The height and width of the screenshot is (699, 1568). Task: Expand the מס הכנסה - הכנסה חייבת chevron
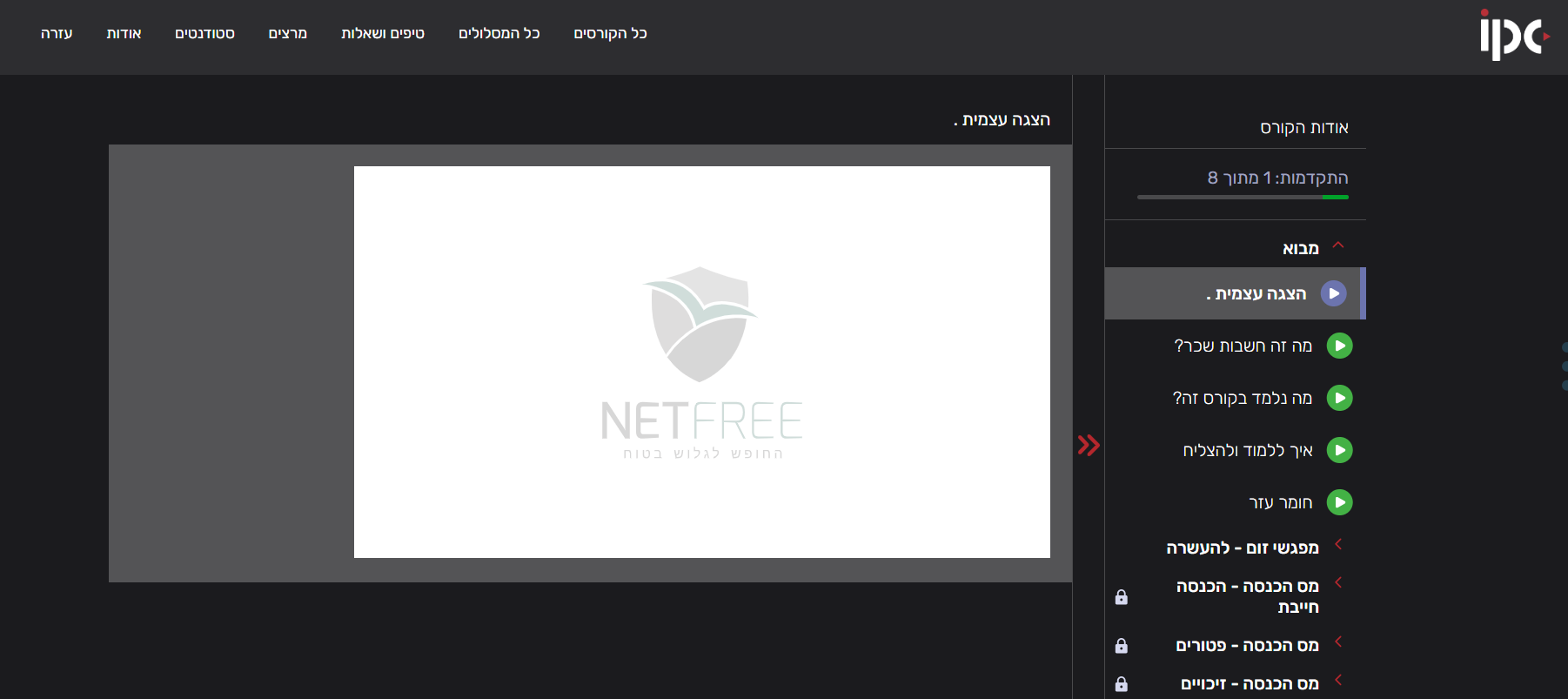(x=1338, y=582)
